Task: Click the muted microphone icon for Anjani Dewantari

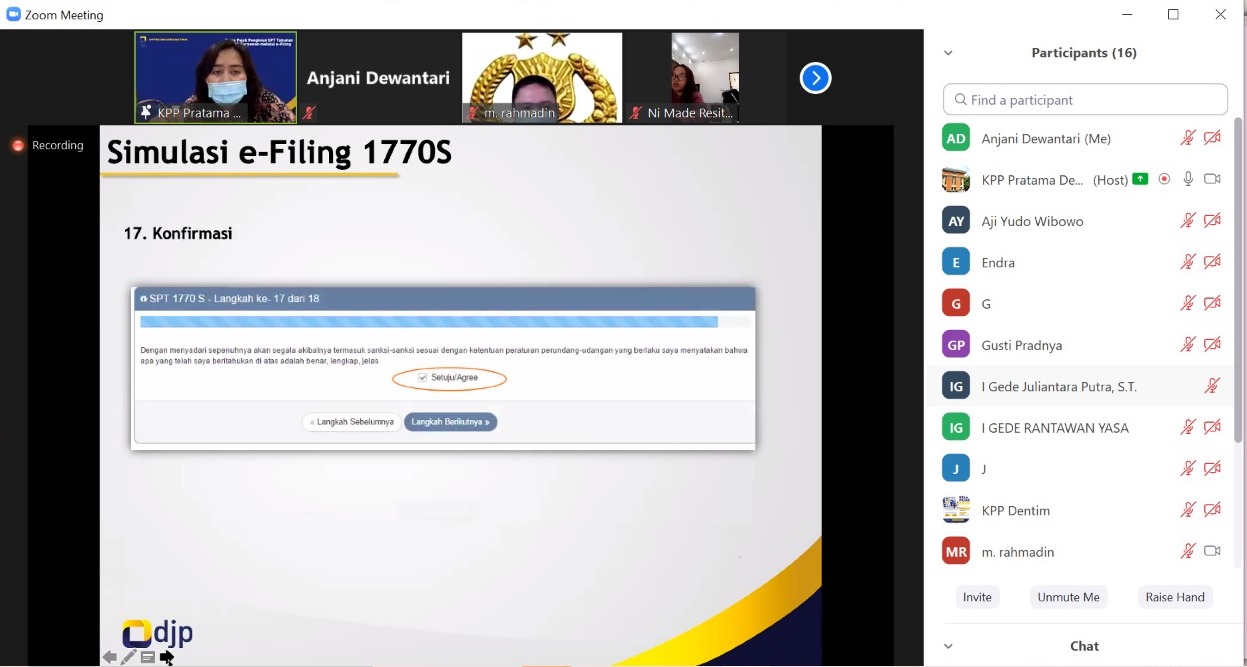Action: [1188, 138]
